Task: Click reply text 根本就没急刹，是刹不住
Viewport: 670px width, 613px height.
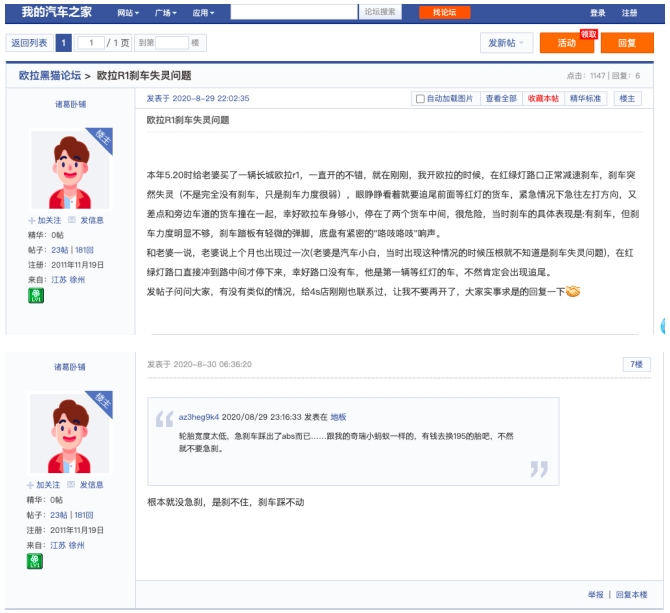Action: click(x=198, y=502)
